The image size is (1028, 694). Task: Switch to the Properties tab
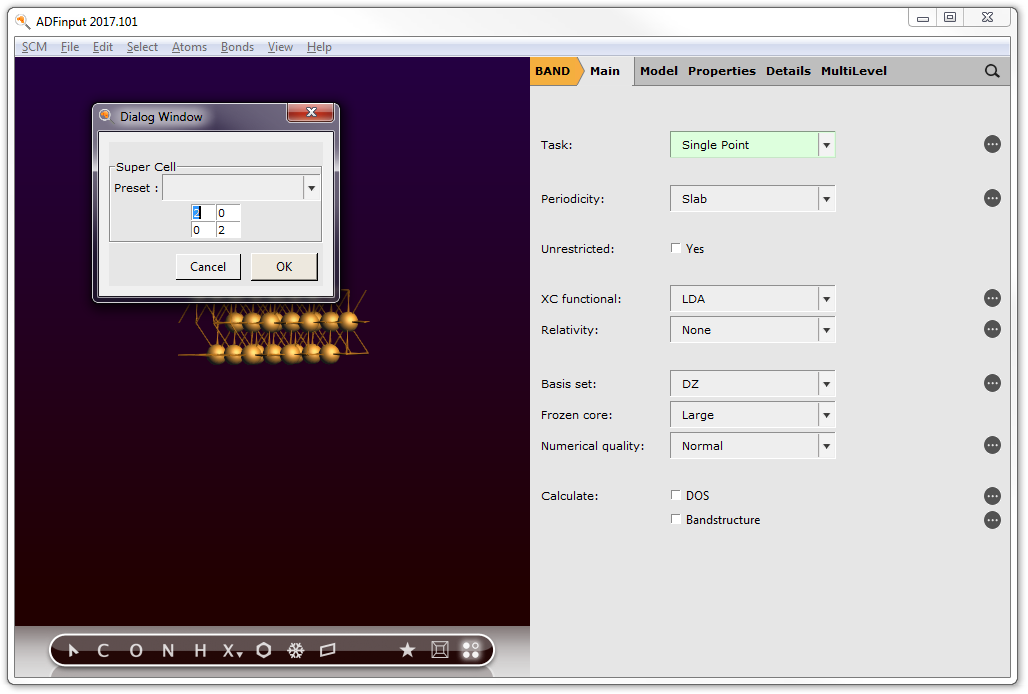point(721,71)
